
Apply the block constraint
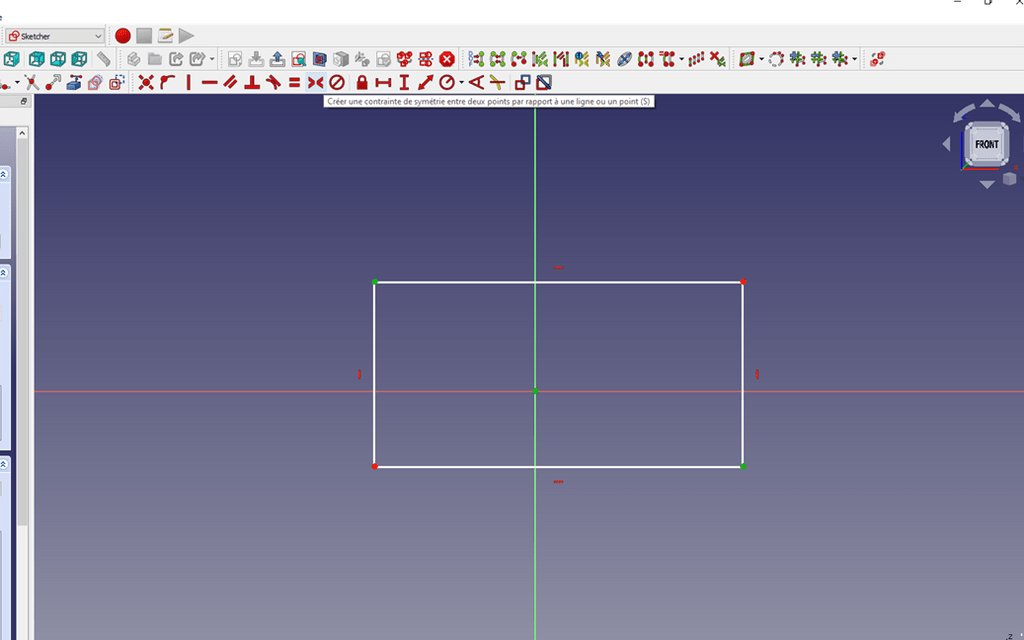(x=336, y=82)
